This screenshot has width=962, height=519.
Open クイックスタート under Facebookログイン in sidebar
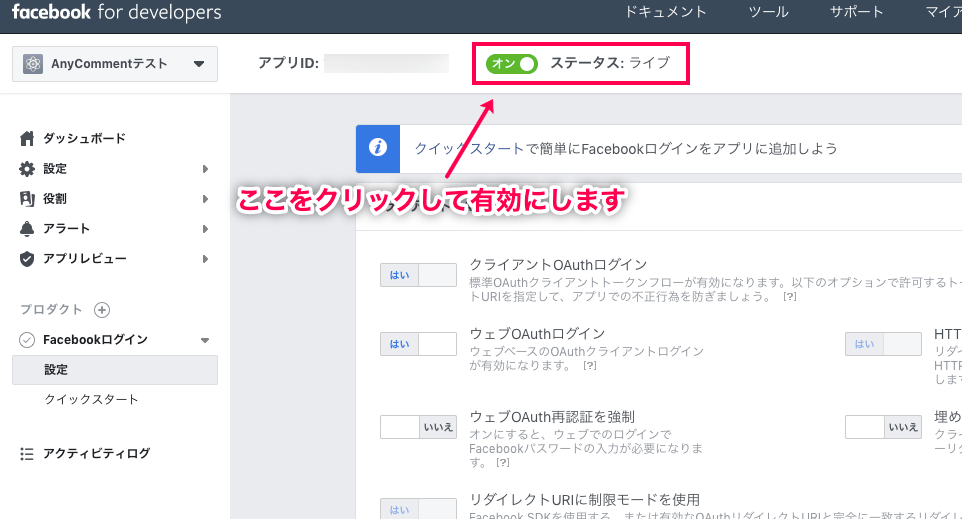(91, 400)
